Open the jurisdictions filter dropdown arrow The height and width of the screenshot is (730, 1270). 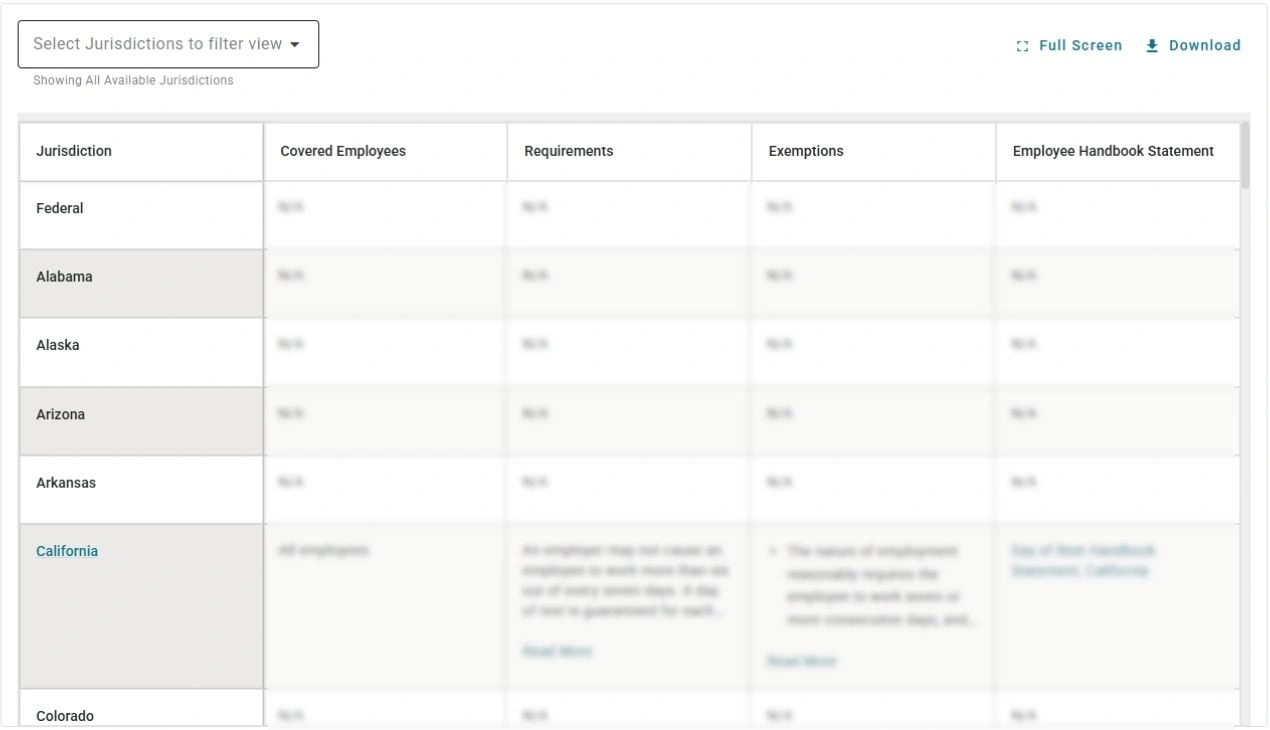296,44
